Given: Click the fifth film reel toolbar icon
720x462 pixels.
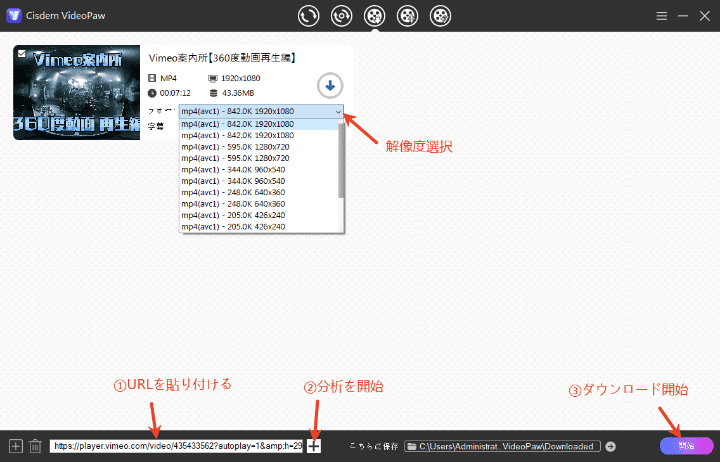Looking at the screenshot, I should tap(441, 16).
